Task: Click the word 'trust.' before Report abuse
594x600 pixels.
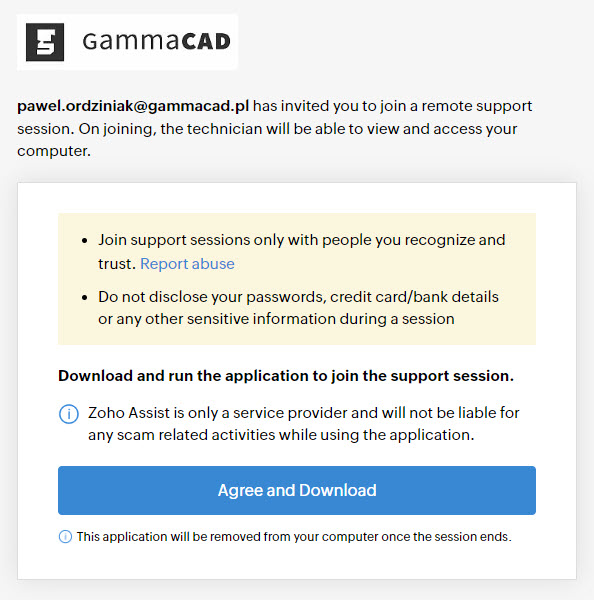Action: click(x=117, y=264)
